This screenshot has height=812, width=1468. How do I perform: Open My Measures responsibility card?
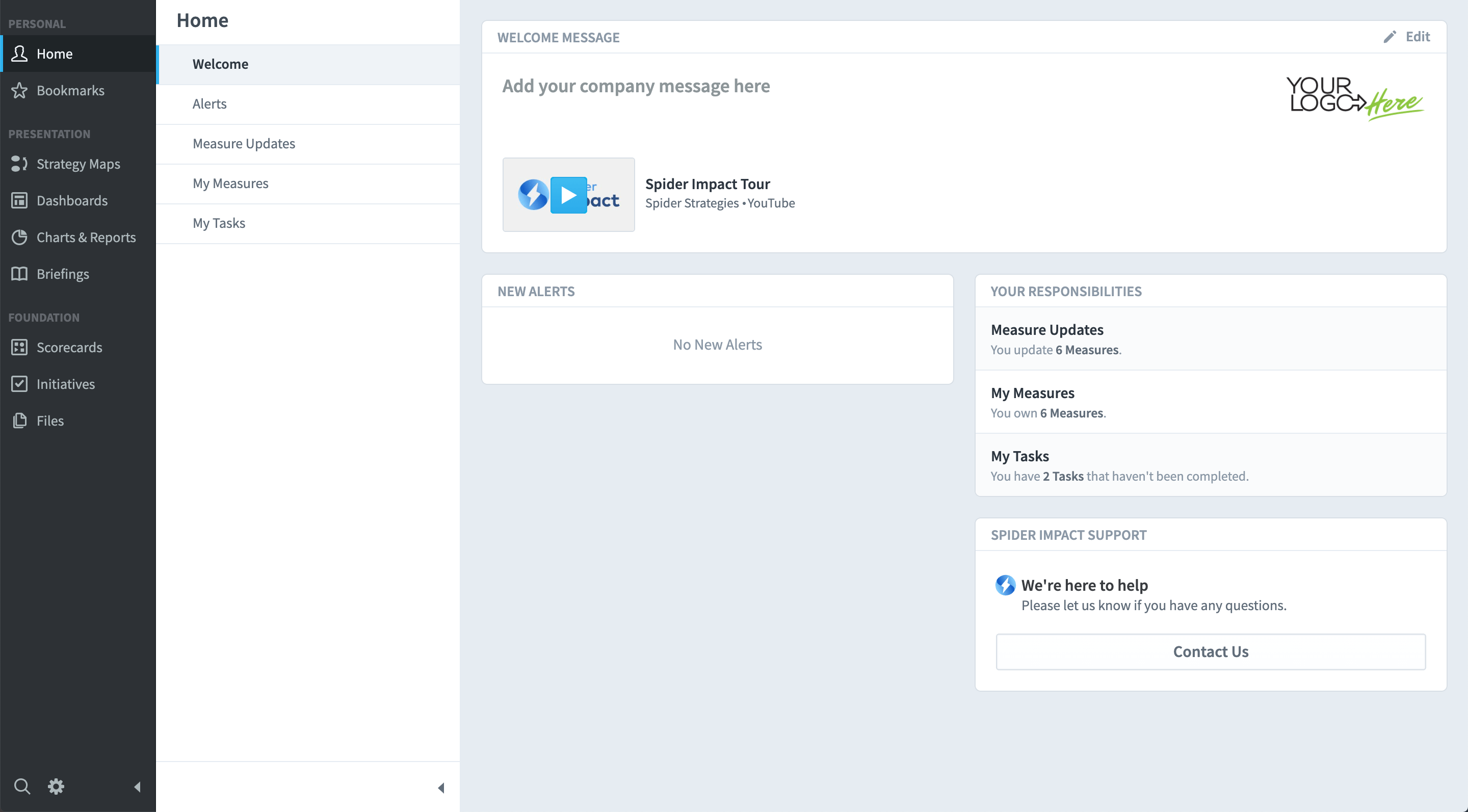tap(1211, 402)
